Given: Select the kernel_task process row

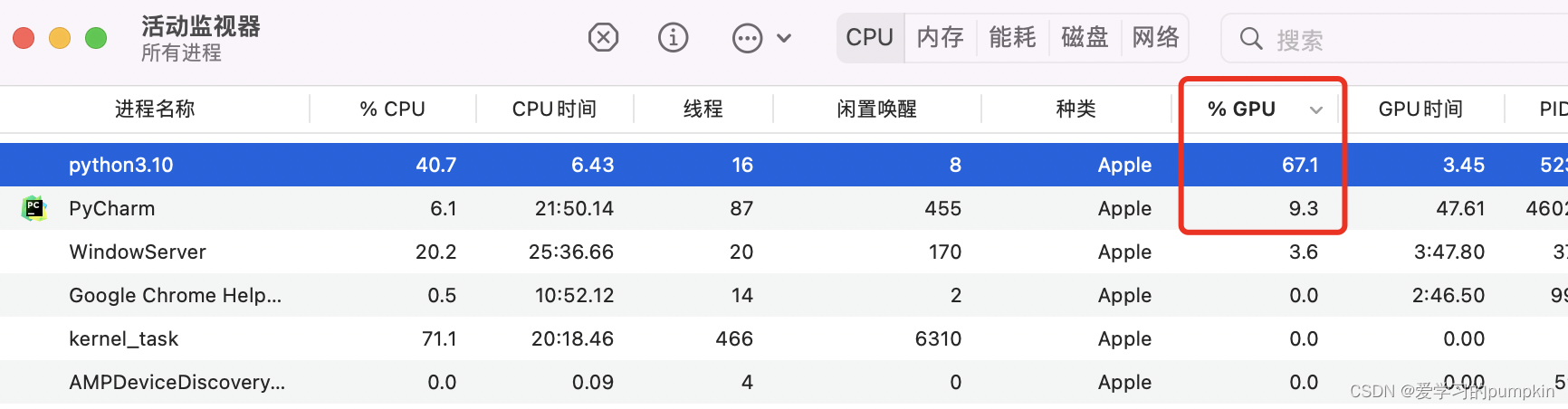Looking at the screenshot, I should (784, 338).
